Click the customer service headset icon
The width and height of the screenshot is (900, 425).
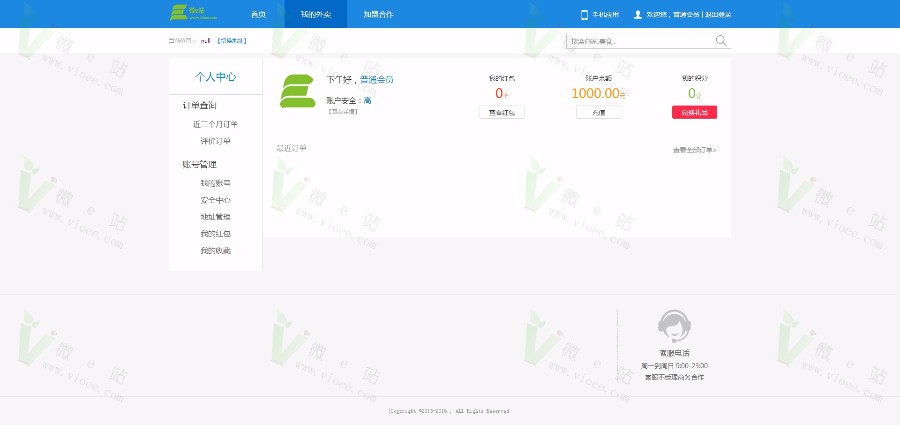[x=674, y=327]
